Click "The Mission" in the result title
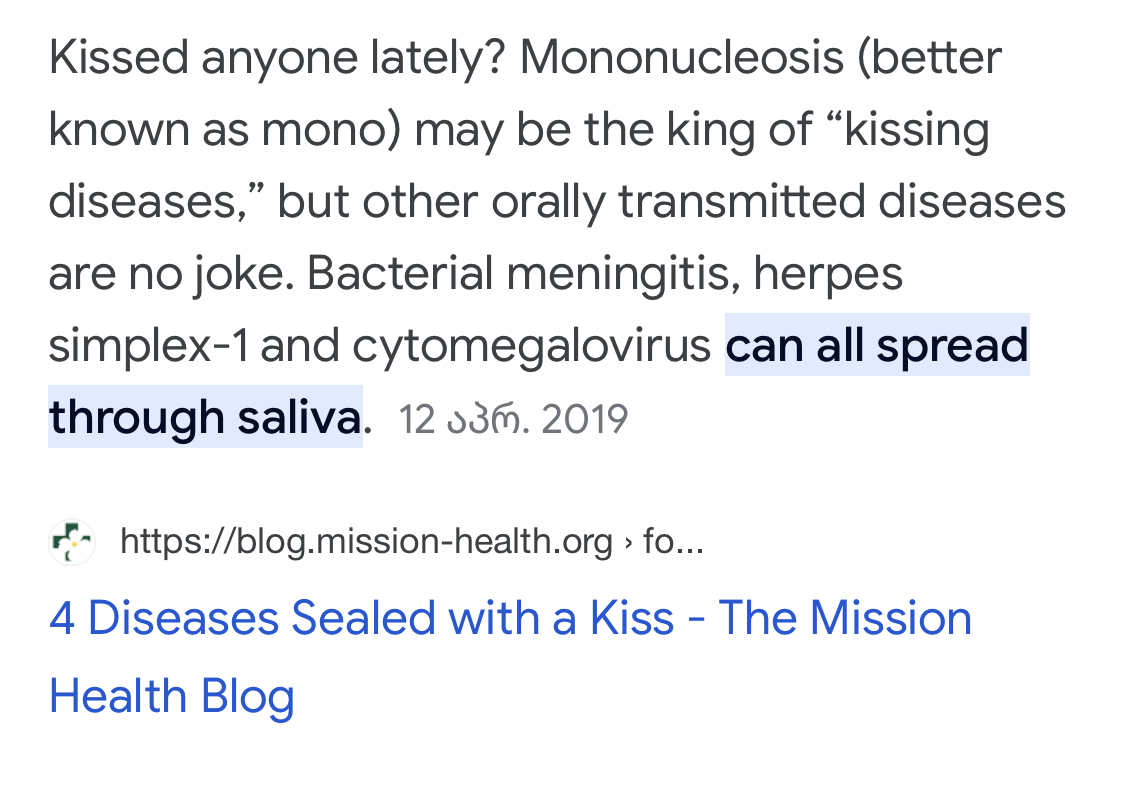1125x791 pixels. [845, 618]
